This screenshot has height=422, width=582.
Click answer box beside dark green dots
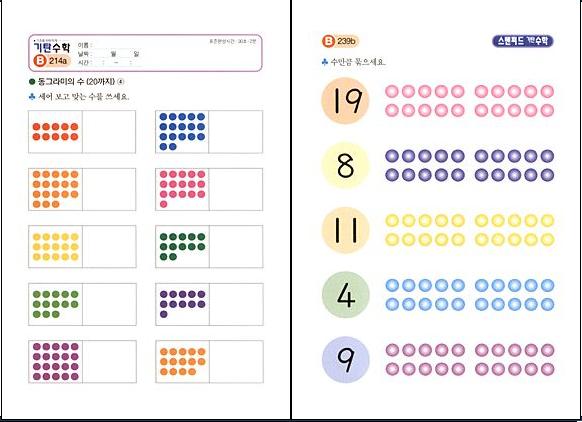[x=236, y=246]
